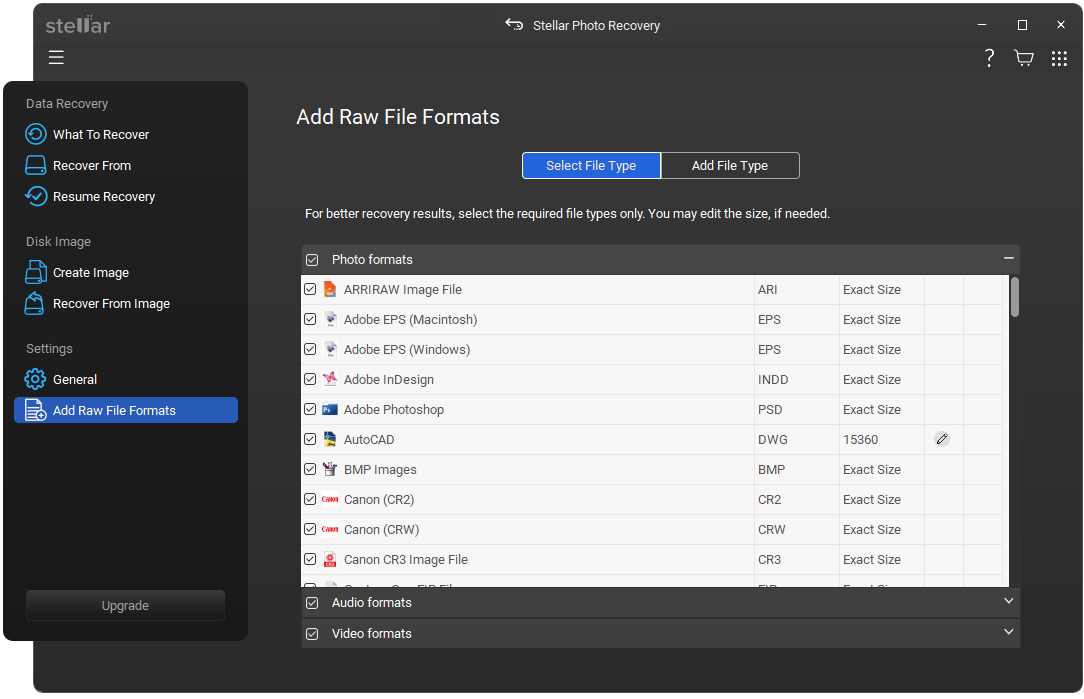This screenshot has height=699, width=1084.
Task: Click the Adobe EPS (Macintosh) file icon
Action: point(330,319)
